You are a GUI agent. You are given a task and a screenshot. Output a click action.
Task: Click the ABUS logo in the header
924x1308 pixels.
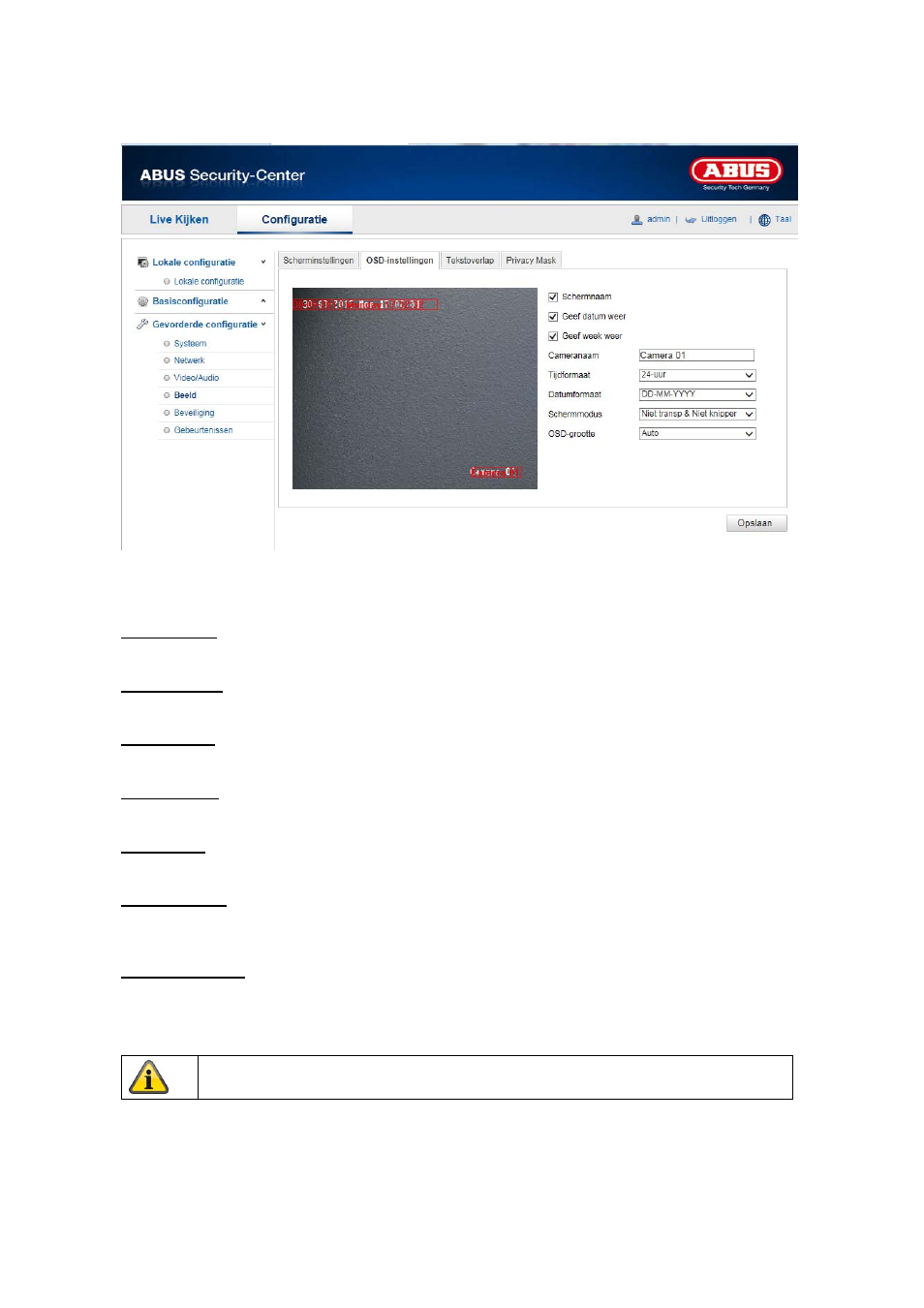coord(736,174)
